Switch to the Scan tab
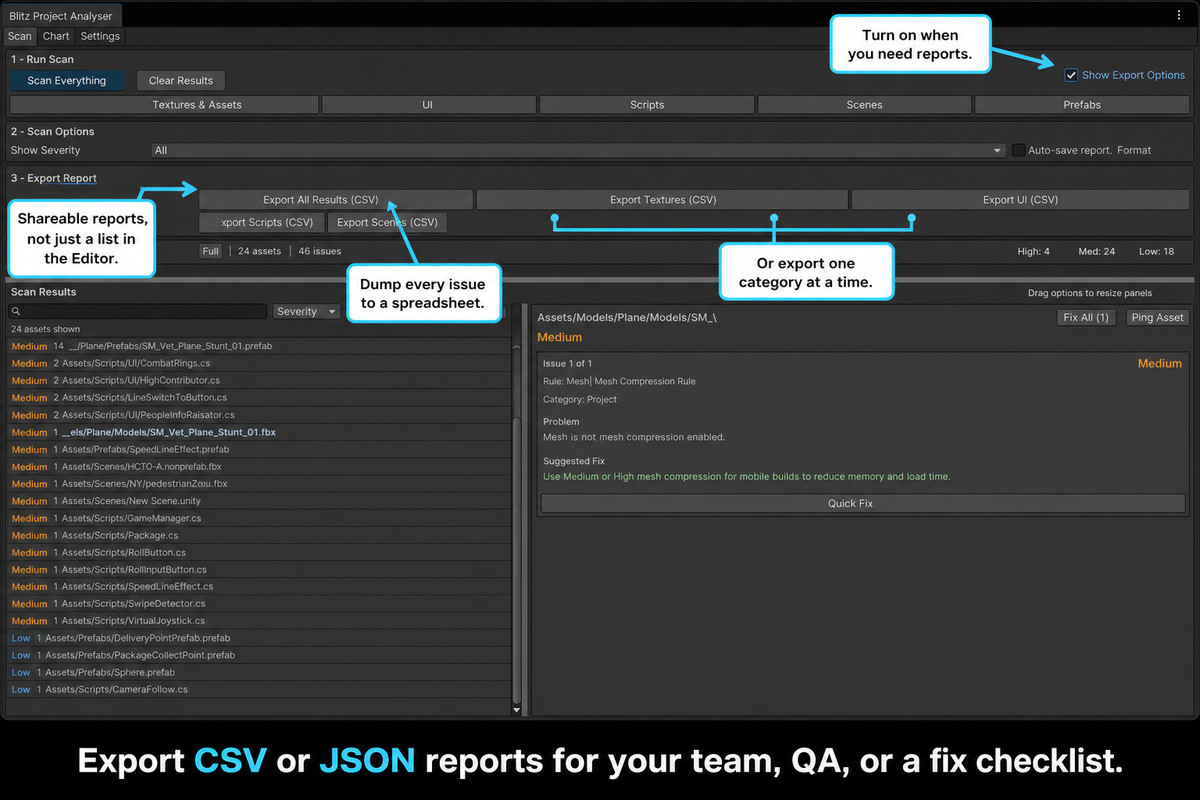 coord(20,36)
